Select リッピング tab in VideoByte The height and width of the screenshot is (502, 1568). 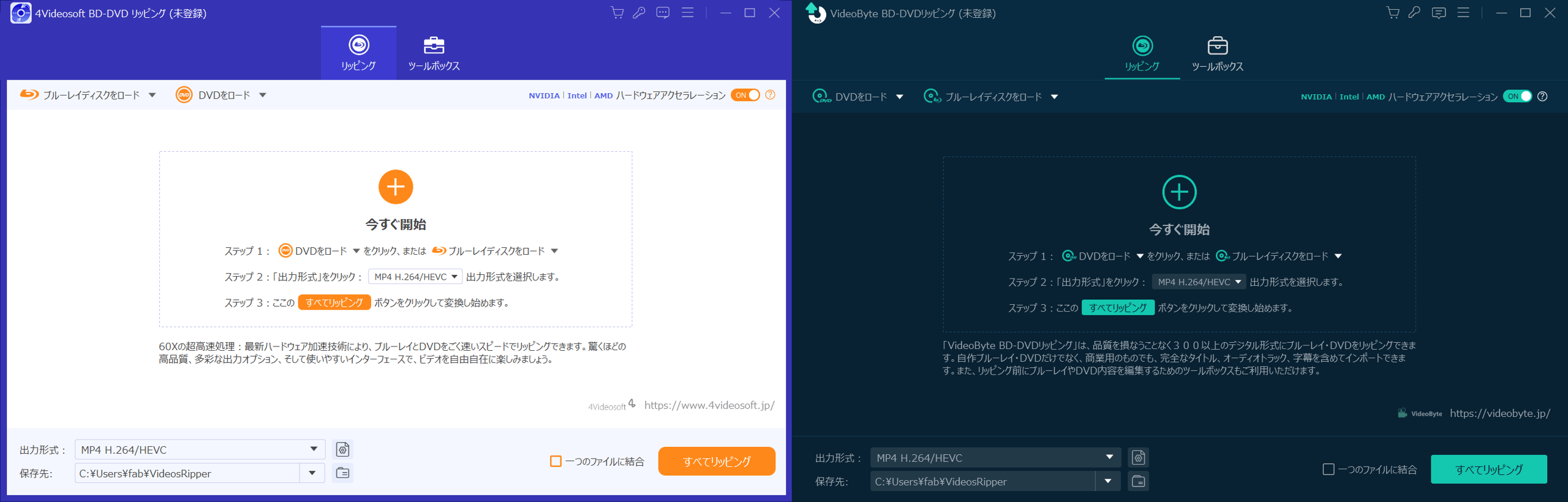pyautogui.click(x=1142, y=54)
